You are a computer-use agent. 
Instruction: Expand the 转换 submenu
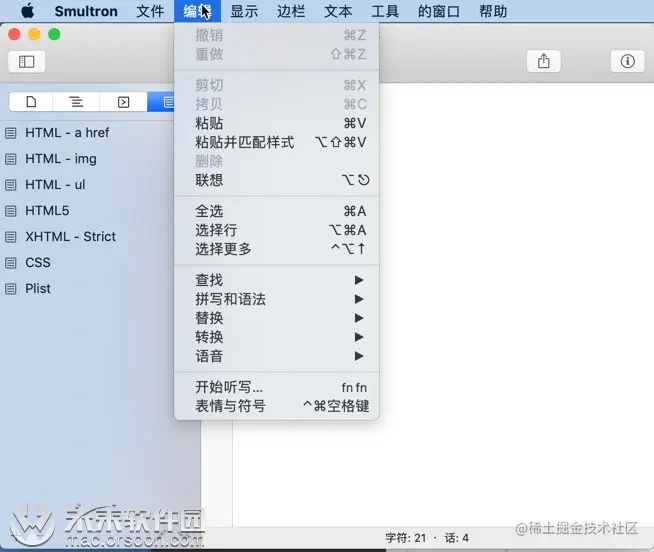277,337
